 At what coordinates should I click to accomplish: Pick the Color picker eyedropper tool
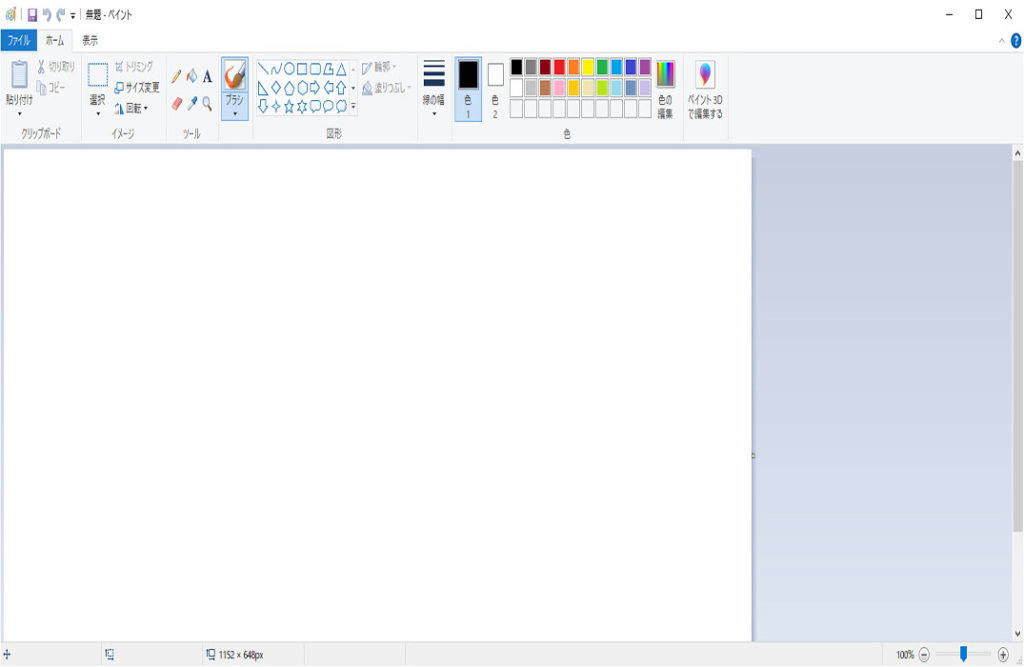[192, 103]
